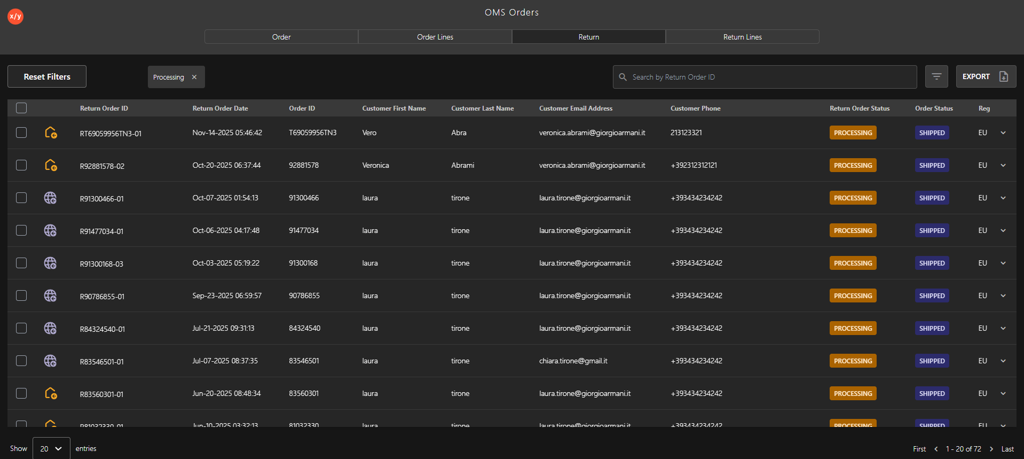The height and width of the screenshot is (459, 1024).
Task: Expand row RT69059956TN3-01 chevron
Action: (1004, 133)
